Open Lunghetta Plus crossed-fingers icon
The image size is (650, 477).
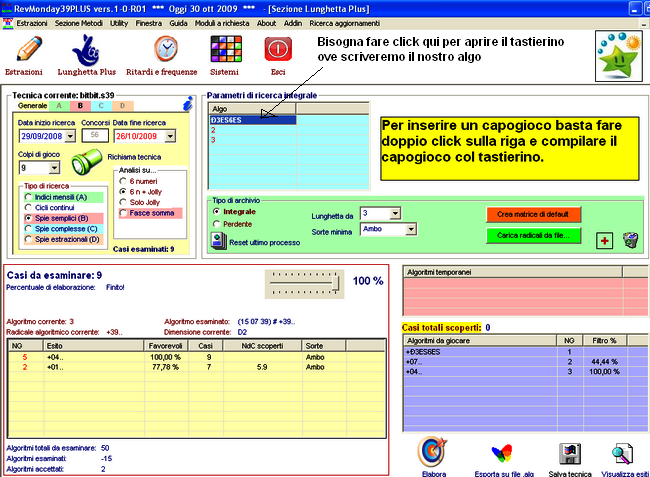(x=86, y=50)
